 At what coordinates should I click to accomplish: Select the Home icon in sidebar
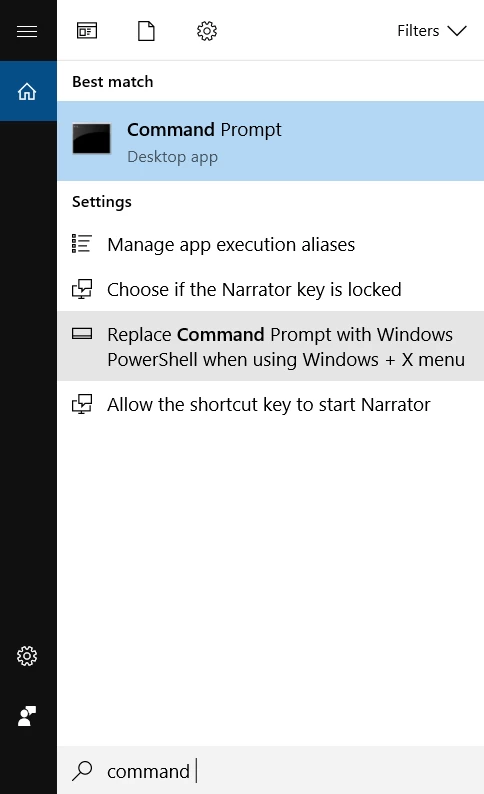click(27, 91)
